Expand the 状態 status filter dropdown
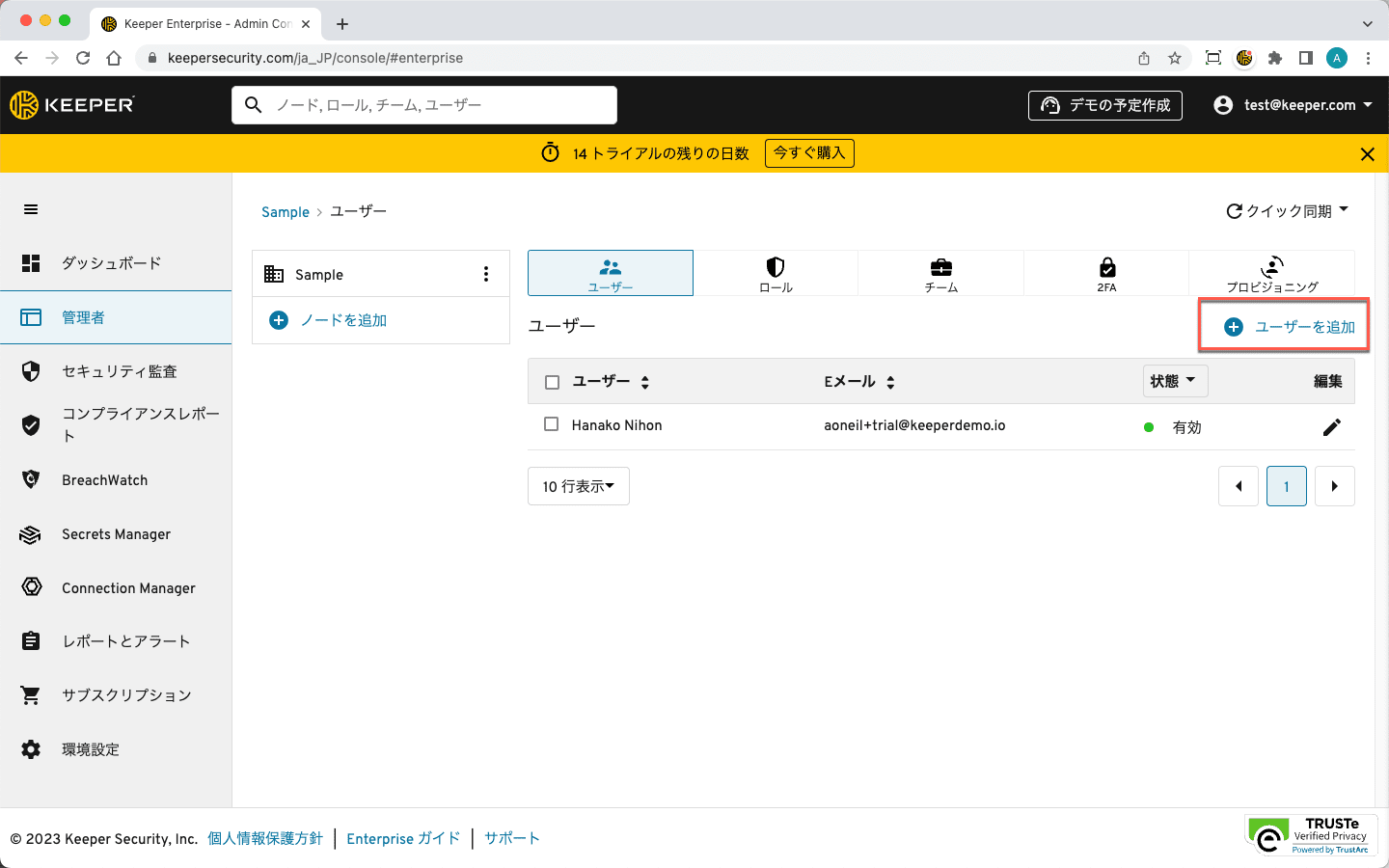Screen dimensions: 1389x868 click(x=1174, y=381)
